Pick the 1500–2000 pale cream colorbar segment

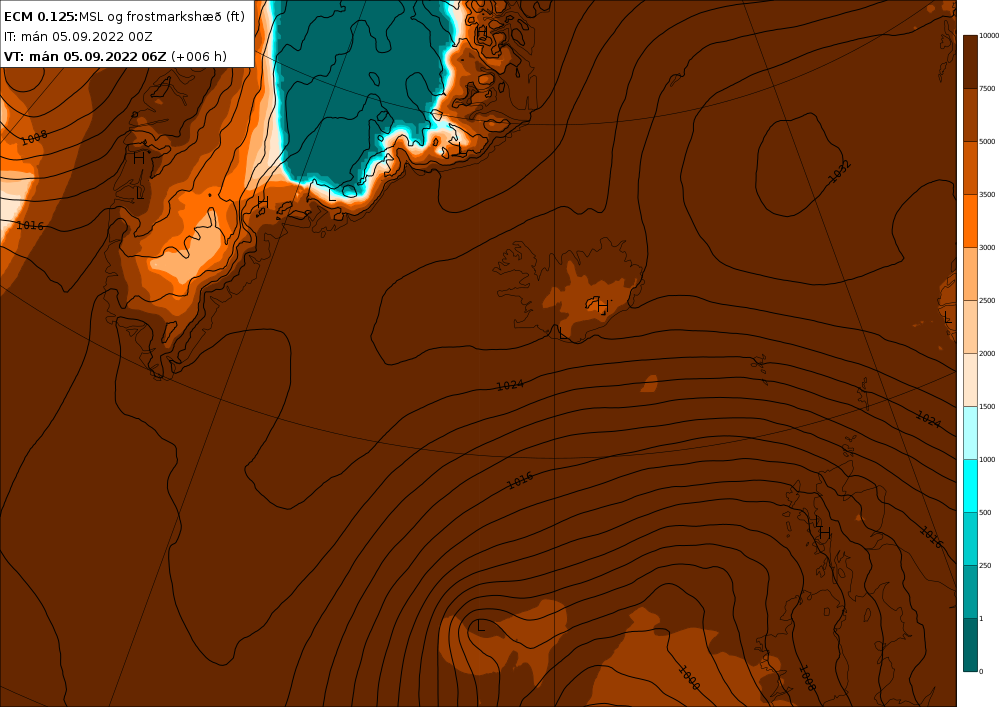970,379
